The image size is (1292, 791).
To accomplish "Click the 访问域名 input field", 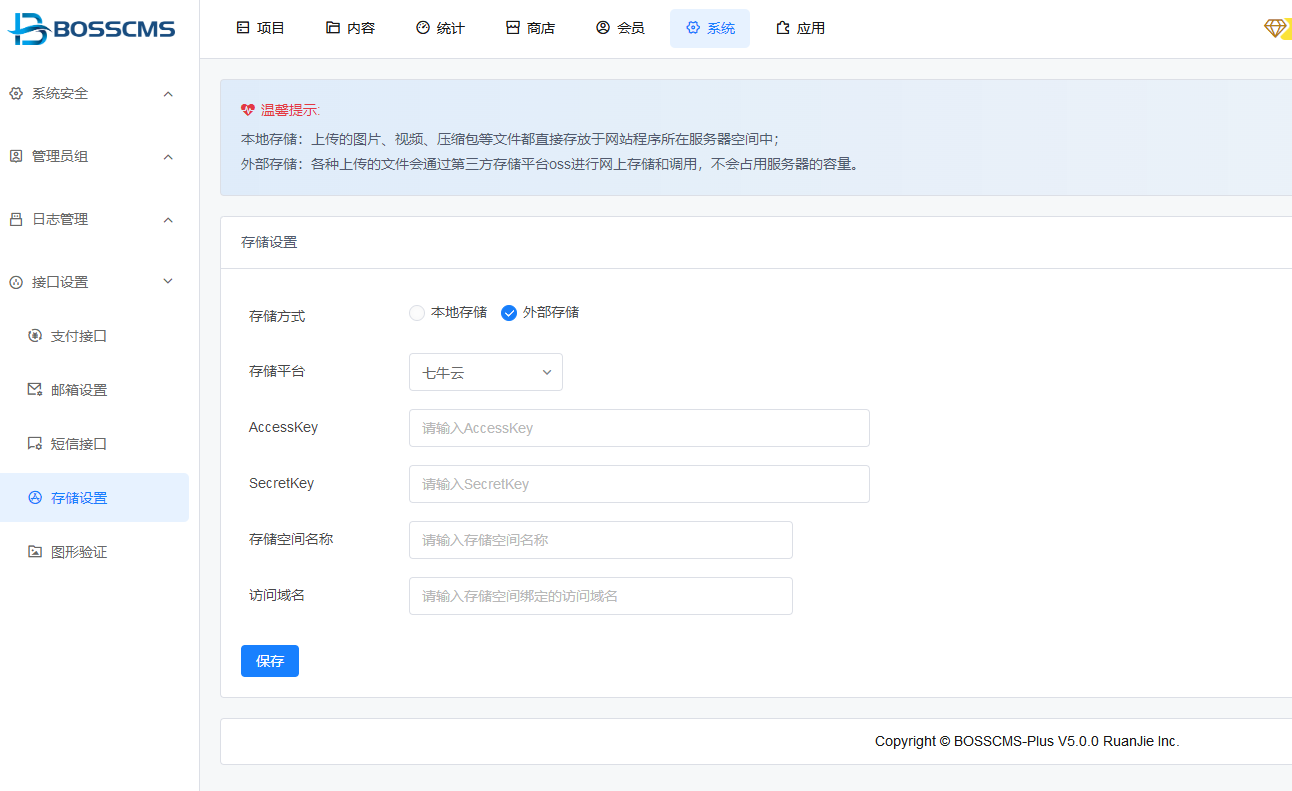I will (x=600, y=596).
